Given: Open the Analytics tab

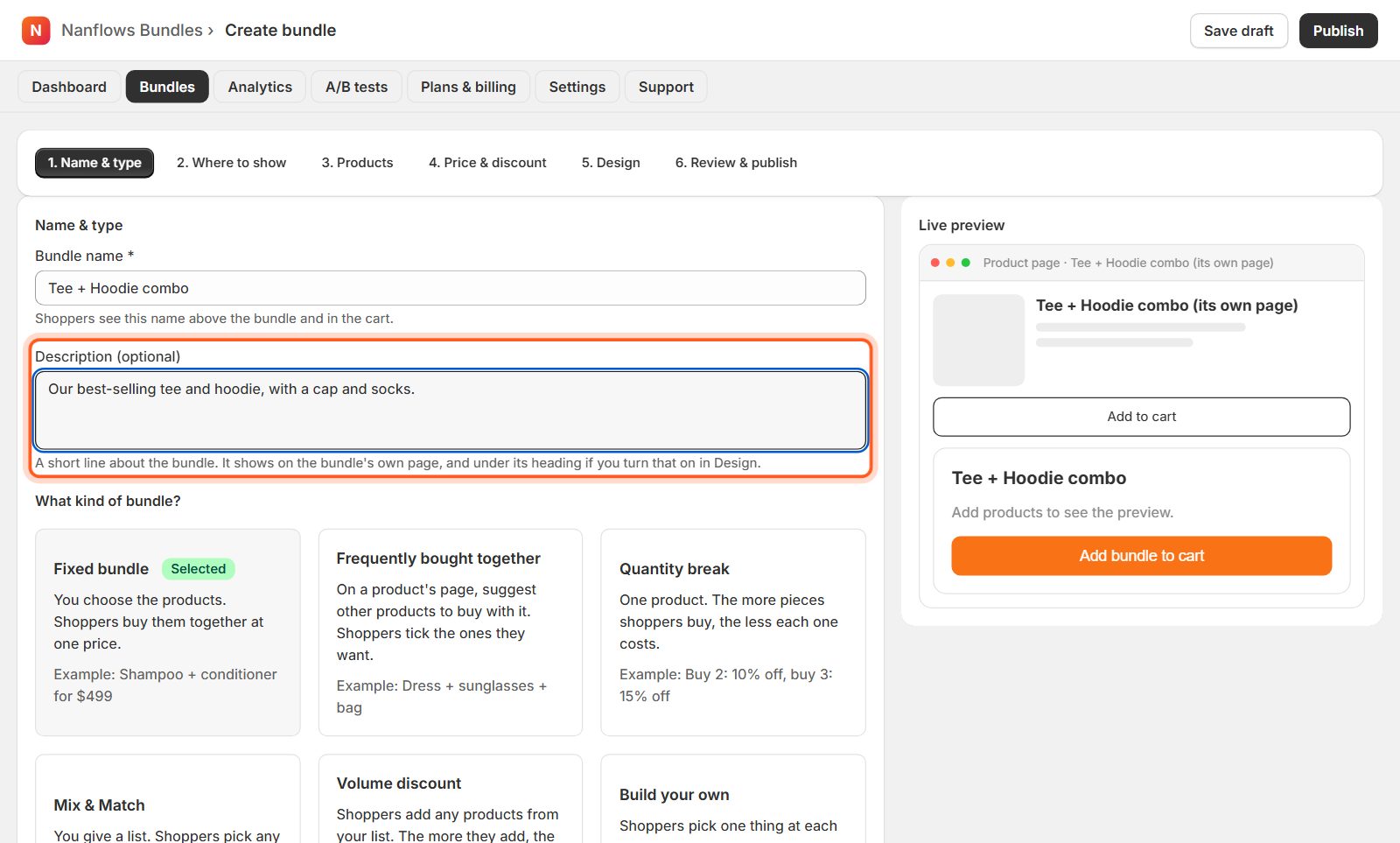Looking at the screenshot, I should click(x=260, y=87).
